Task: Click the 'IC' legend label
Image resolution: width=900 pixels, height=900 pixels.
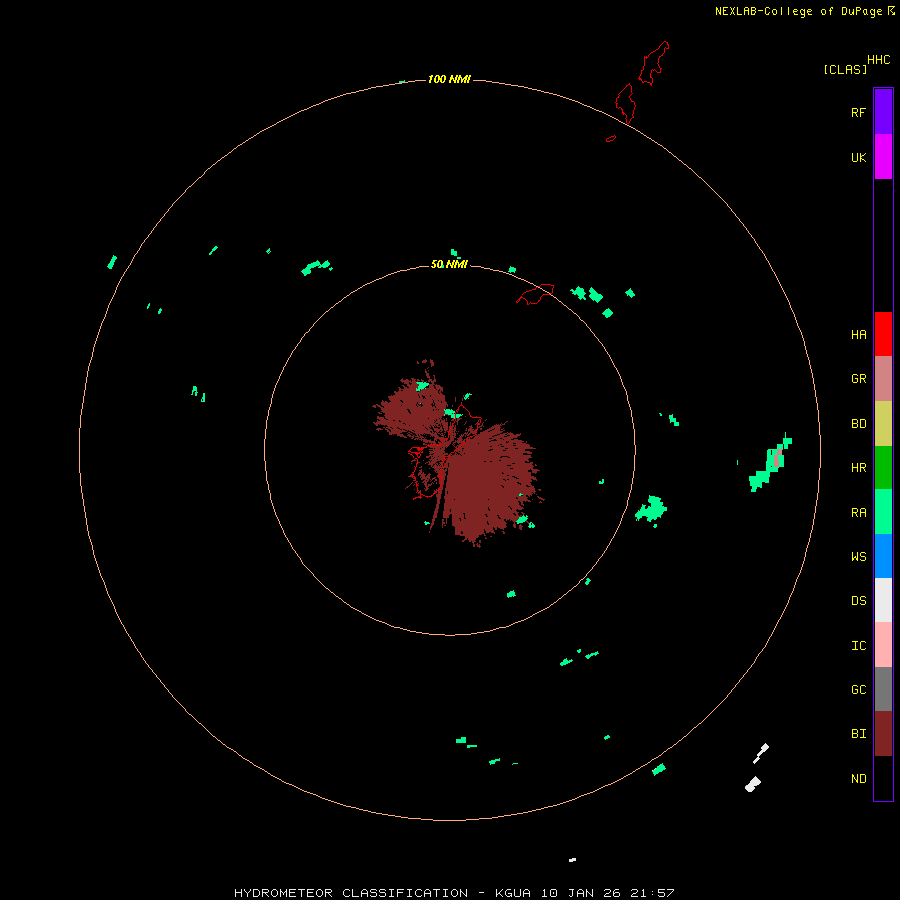Action: [x=859, y=646]
